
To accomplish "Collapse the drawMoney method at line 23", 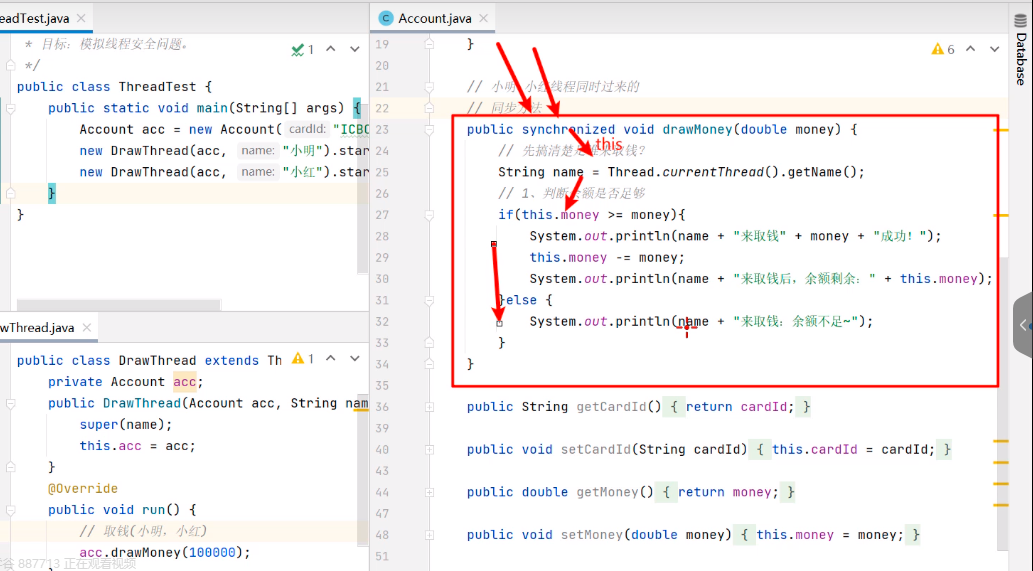I will click(430, 130).
